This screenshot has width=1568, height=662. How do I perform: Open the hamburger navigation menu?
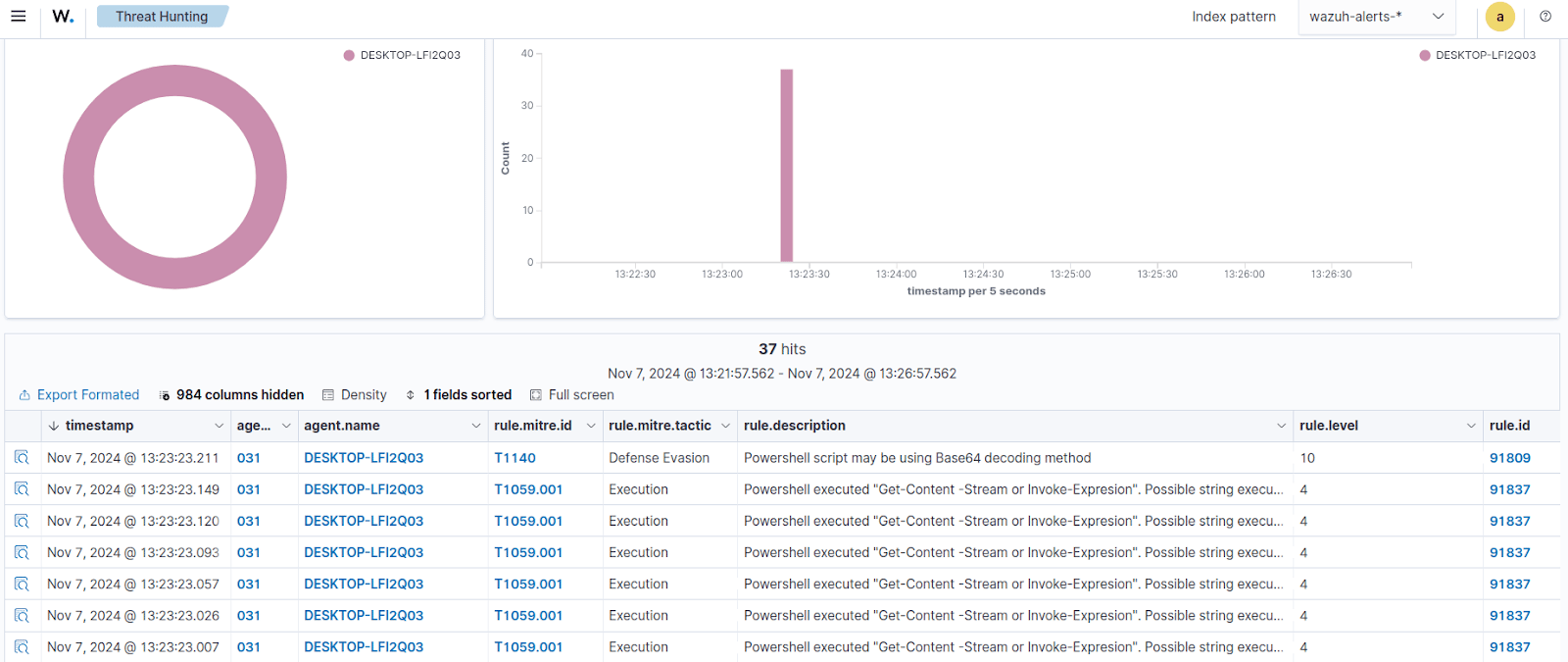(x=18, y=17)
